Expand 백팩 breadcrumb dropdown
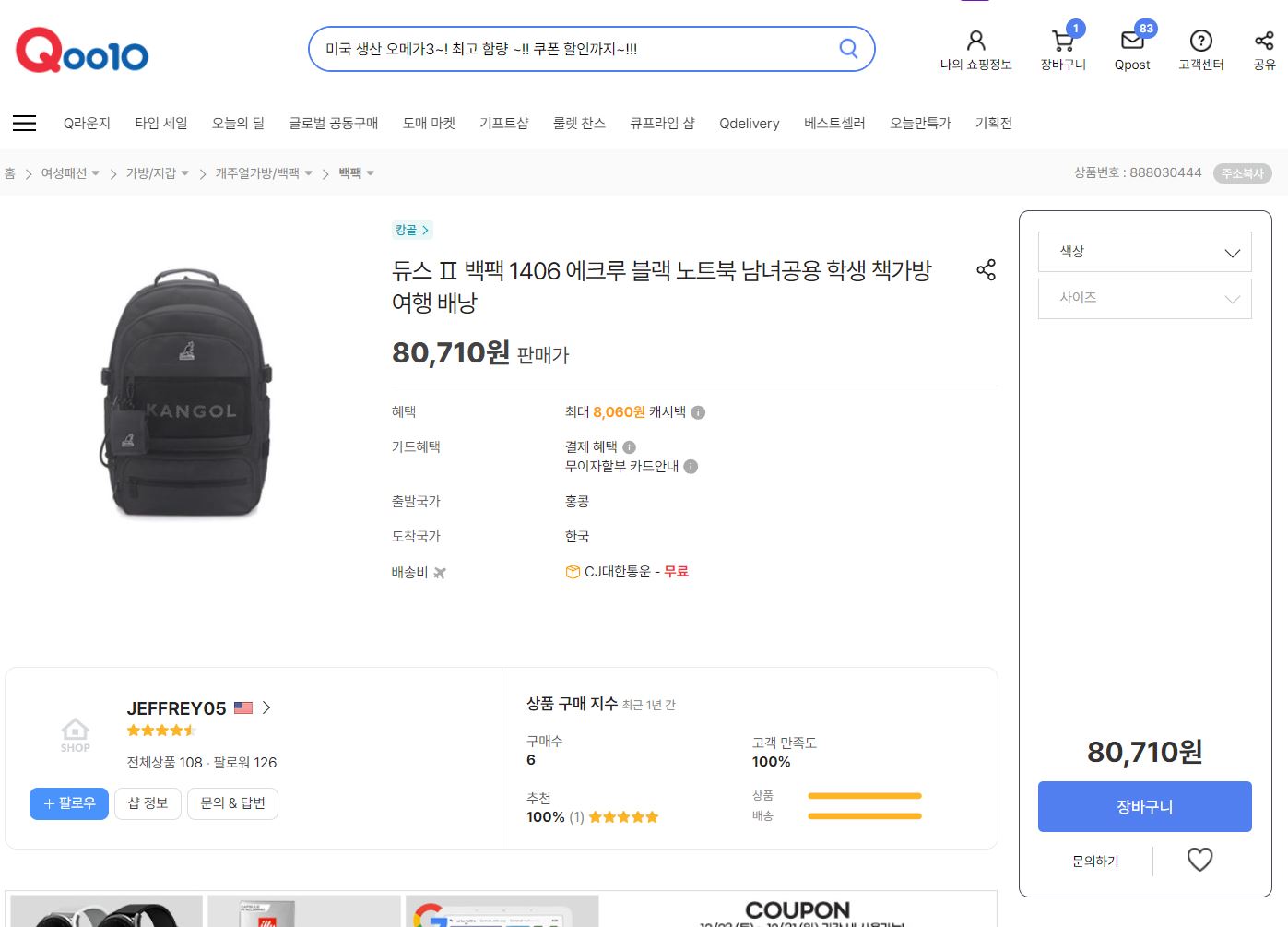The image size is (1288, 927). click(370, 173)
